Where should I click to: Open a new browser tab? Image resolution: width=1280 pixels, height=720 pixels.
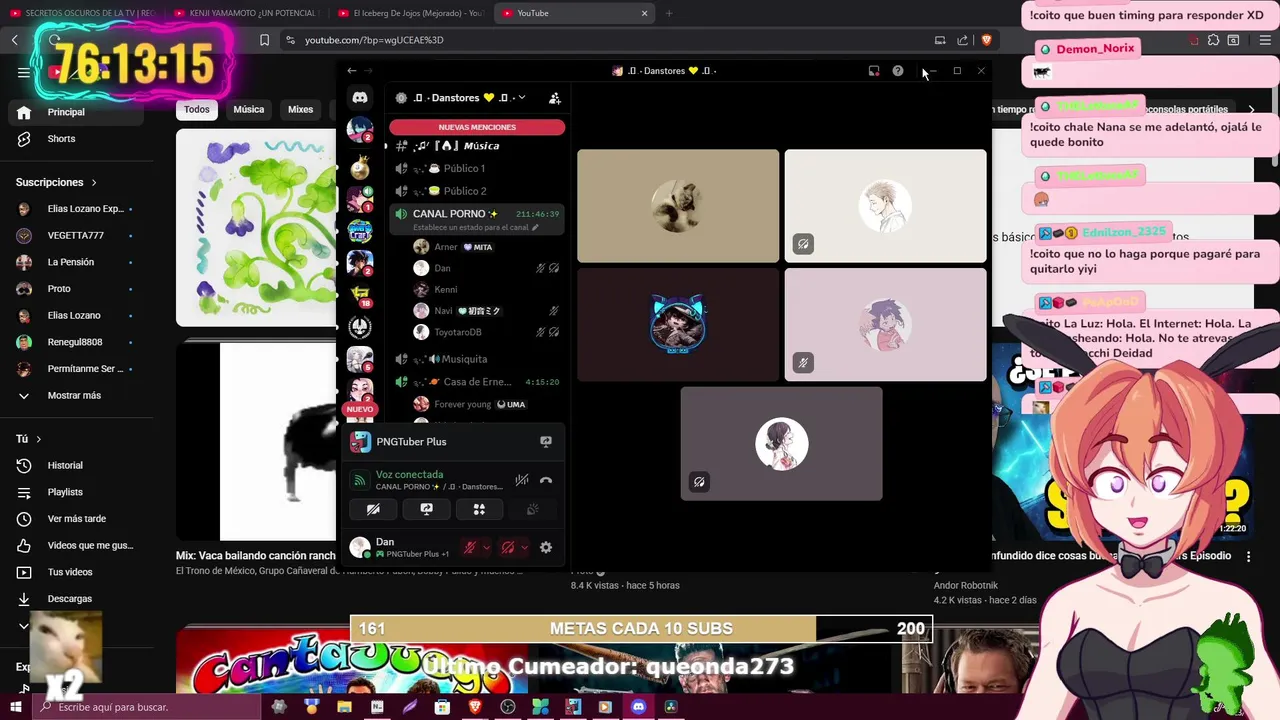[669, 13]
